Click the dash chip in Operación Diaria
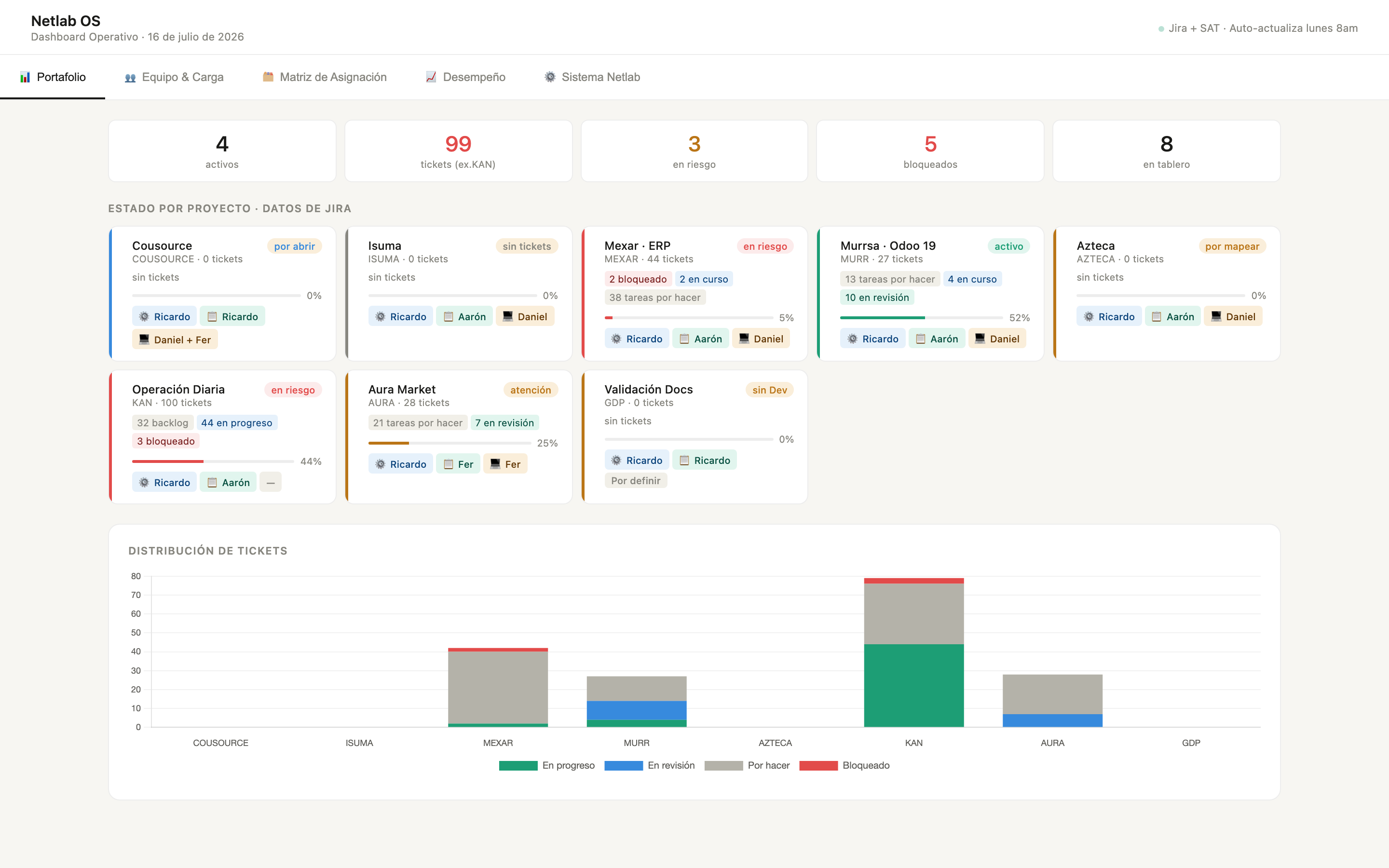1389x868 pixels. click(271, 482)
